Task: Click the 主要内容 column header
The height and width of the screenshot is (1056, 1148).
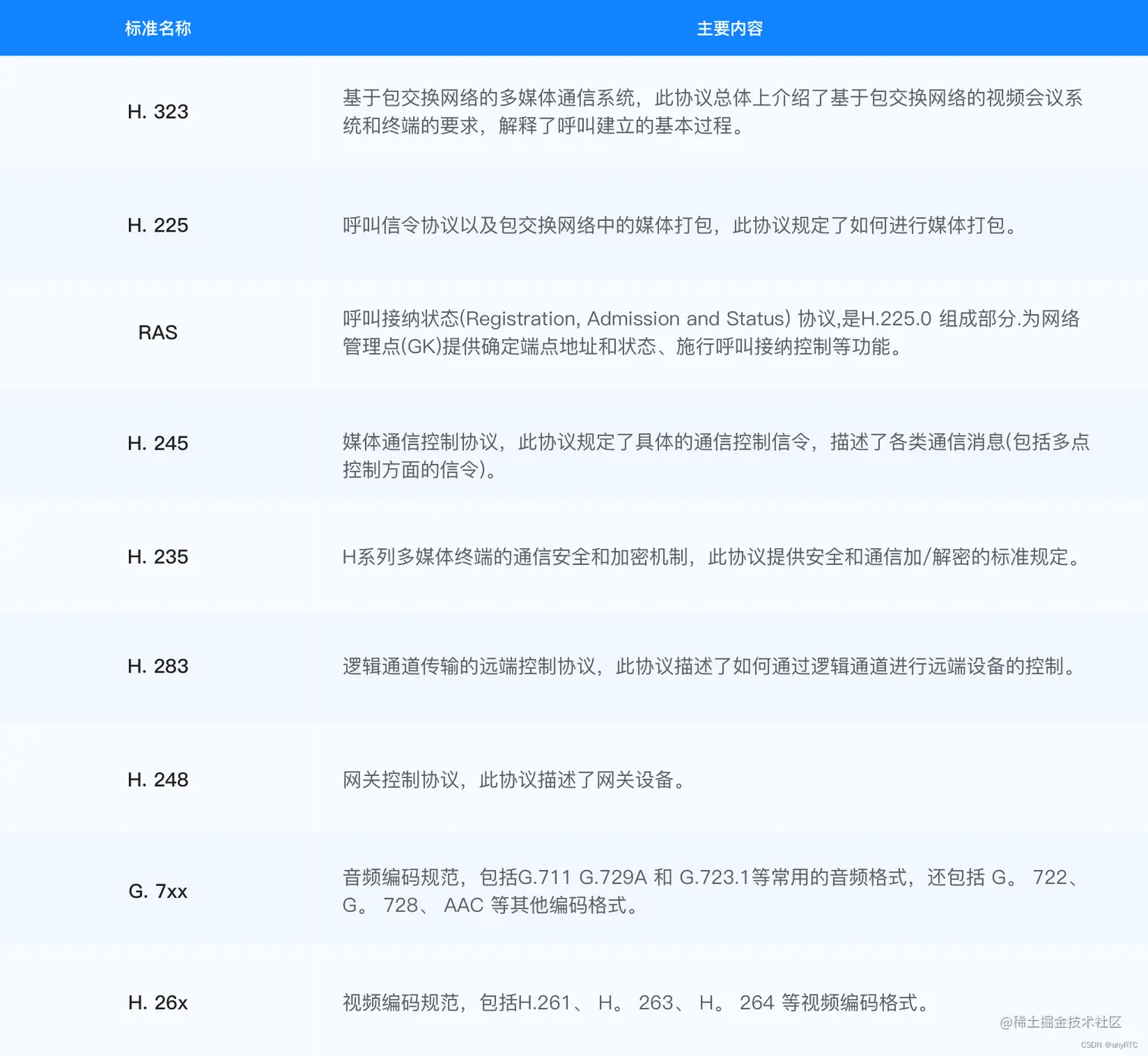Action: coord(730,28)
